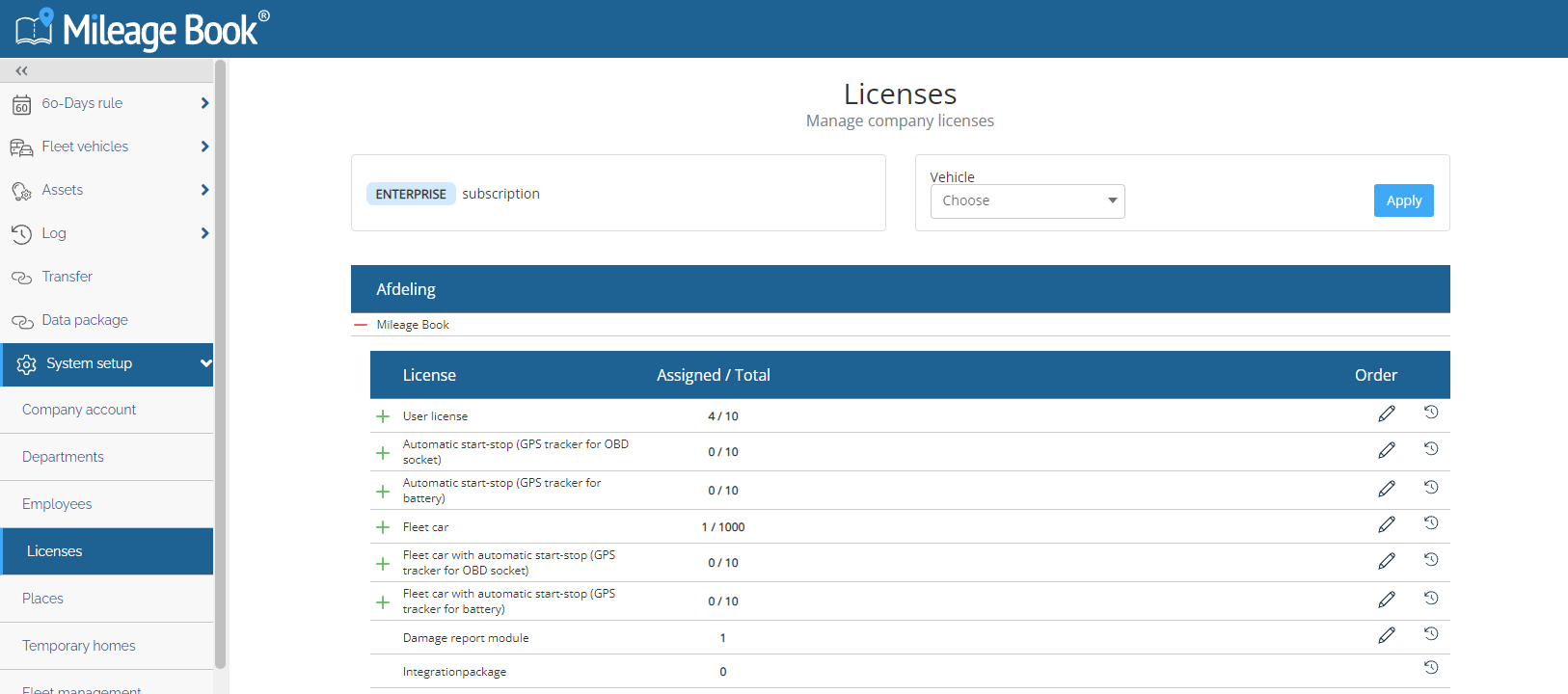
Task: Open the Transfer menu link
Action: click(x=68, y=277)
